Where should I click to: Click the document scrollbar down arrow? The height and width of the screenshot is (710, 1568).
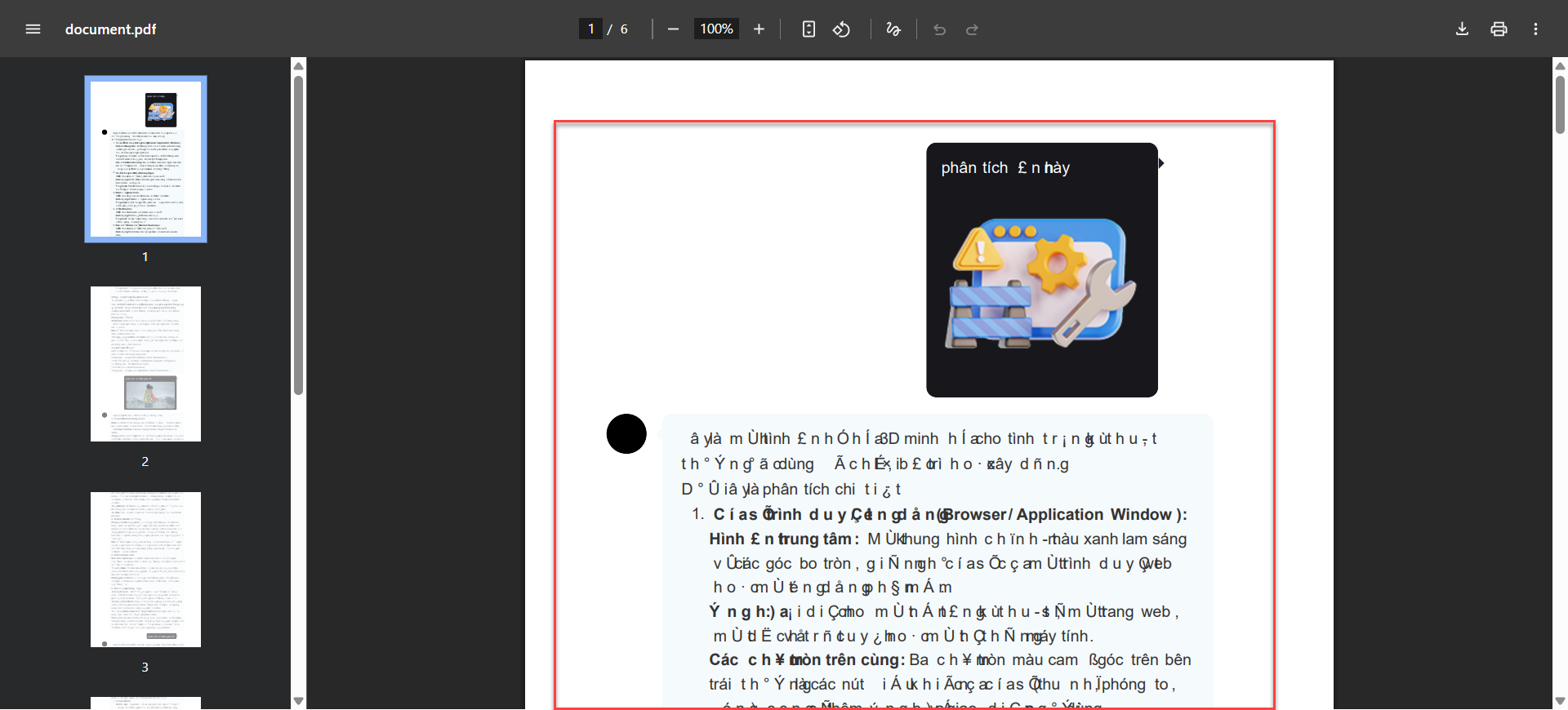click(x=1560, y=701)
